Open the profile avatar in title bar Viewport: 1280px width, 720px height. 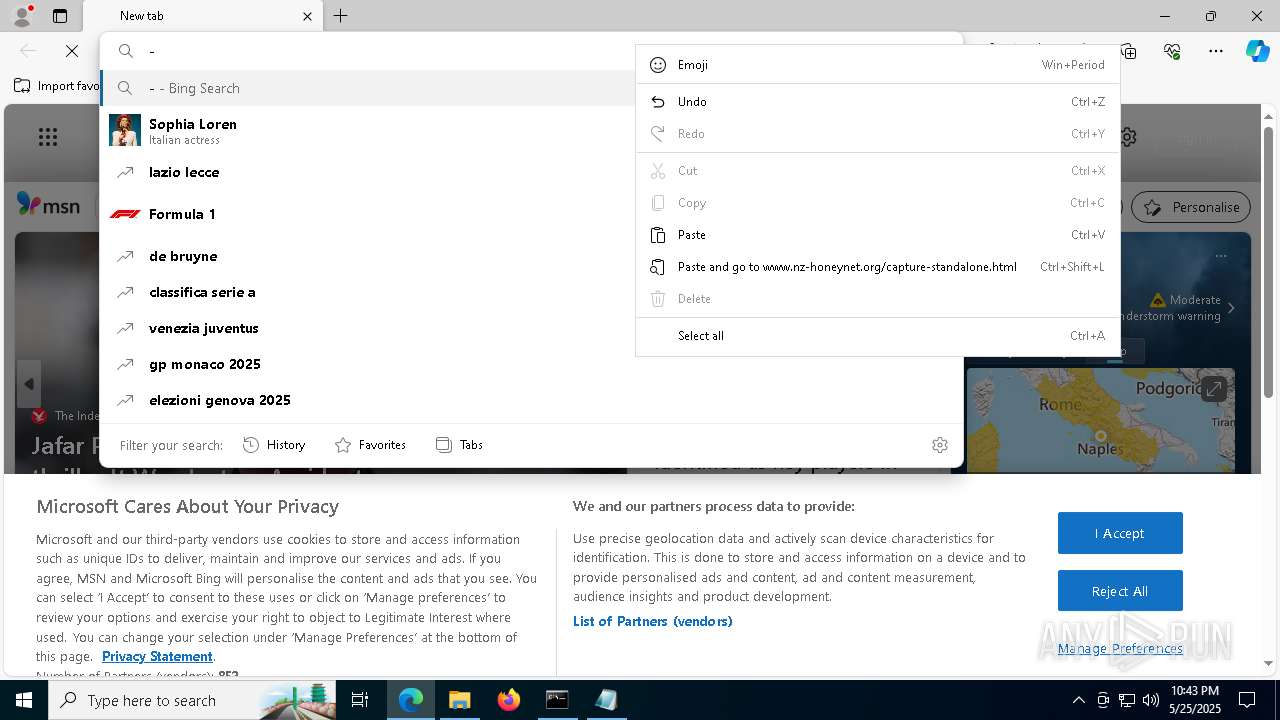pyautogui.click(x=22, y=15)
